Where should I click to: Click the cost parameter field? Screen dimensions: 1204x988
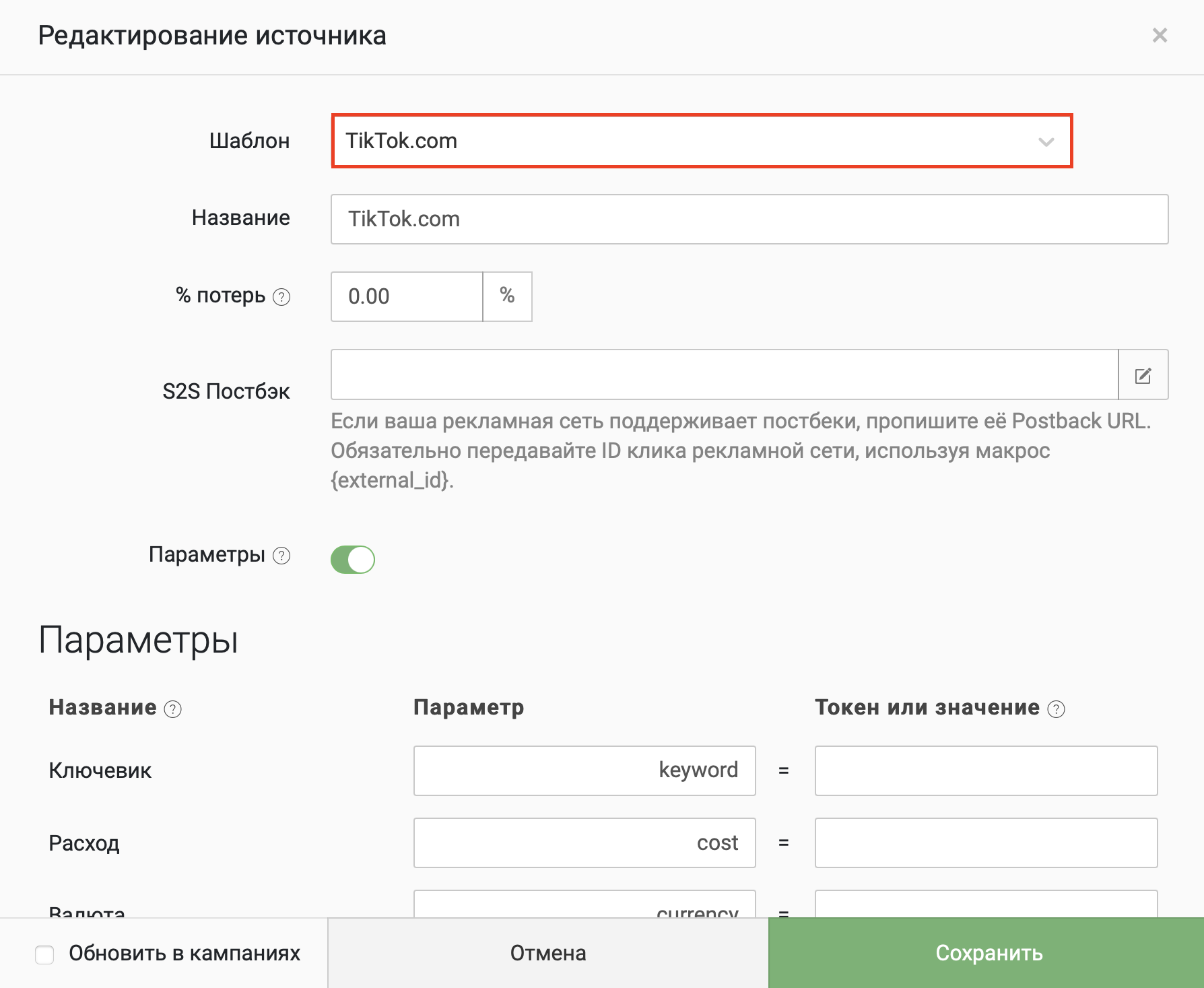click(x=584, y=843)
